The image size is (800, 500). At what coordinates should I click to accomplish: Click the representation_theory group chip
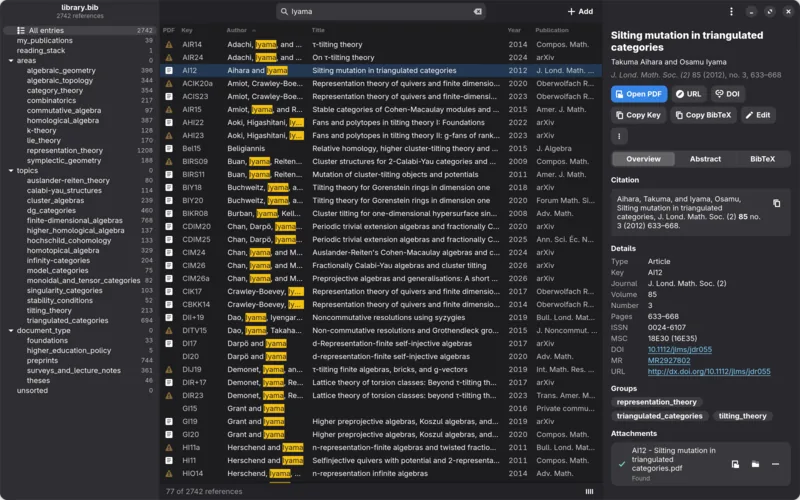pos(656,402)
